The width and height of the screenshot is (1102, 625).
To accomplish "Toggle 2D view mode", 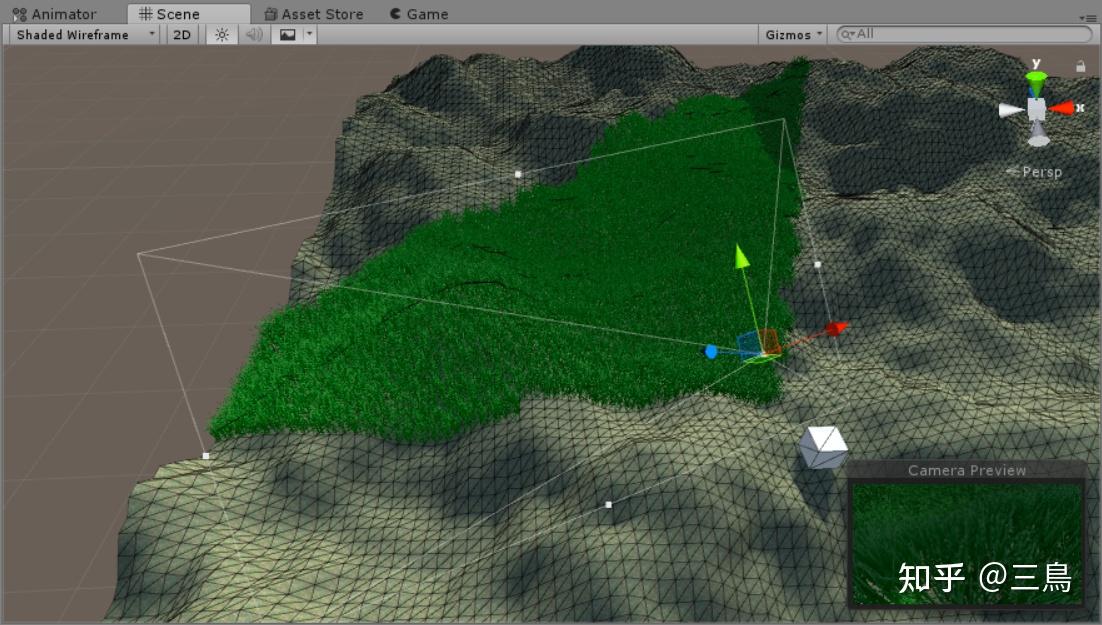I will click(181, 34).
